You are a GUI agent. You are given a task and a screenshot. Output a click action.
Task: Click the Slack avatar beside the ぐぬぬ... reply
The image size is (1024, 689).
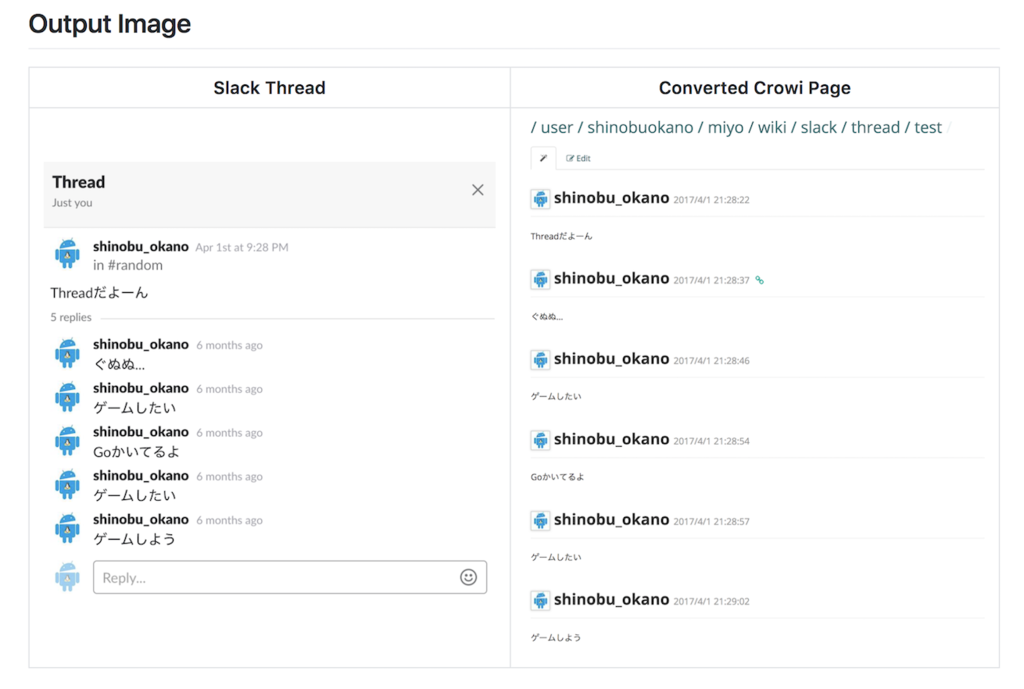tap(67, 353)
